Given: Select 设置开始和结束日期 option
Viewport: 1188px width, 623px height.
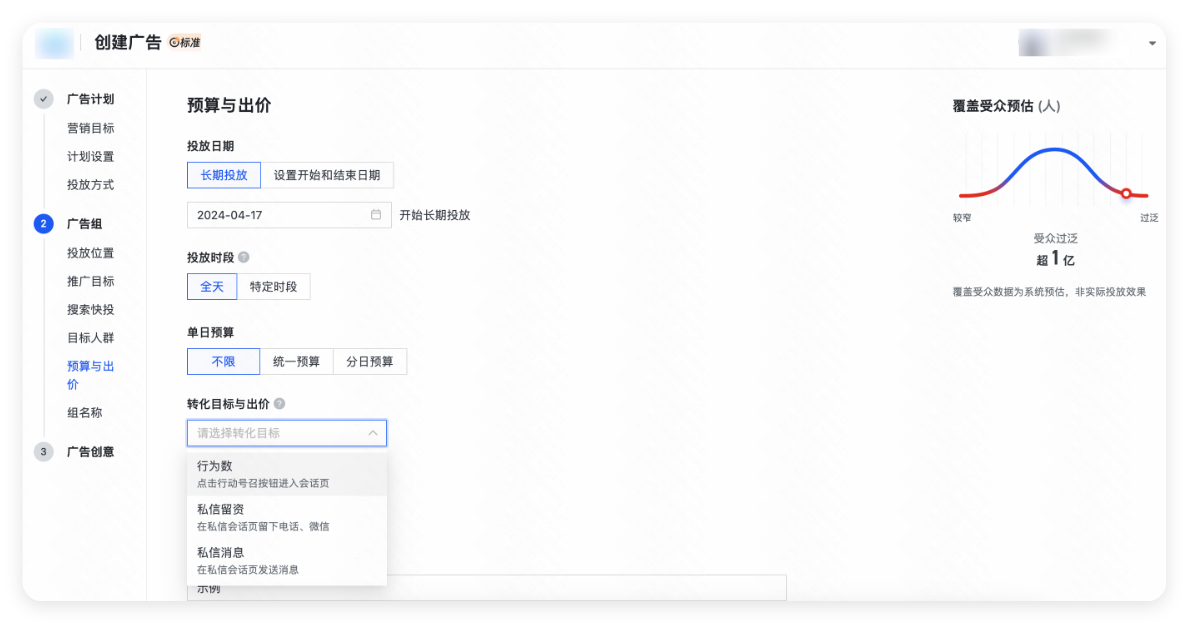Looking at the screenshot, I should [x=327, y=175].
